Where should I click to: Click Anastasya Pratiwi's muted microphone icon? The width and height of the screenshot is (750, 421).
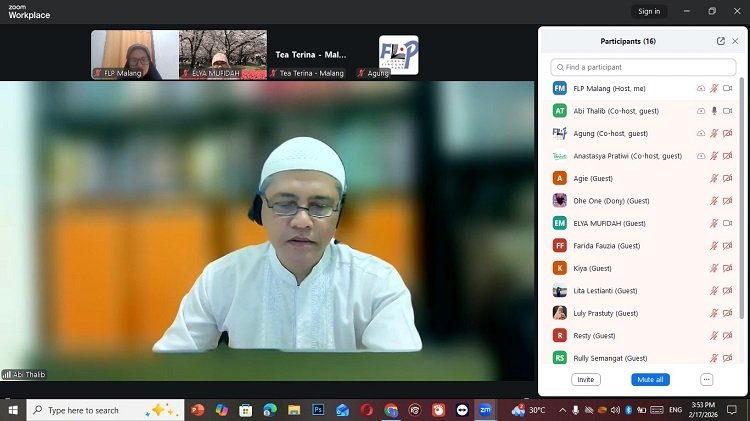tap(714, 155)
